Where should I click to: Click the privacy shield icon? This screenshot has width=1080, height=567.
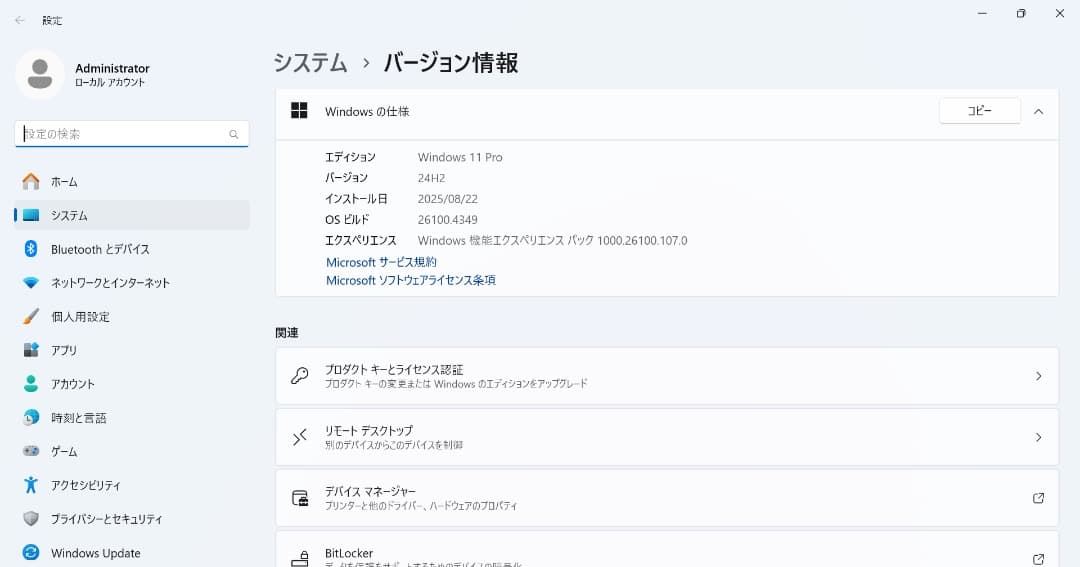pyautogui.click(x=30, y=519)
